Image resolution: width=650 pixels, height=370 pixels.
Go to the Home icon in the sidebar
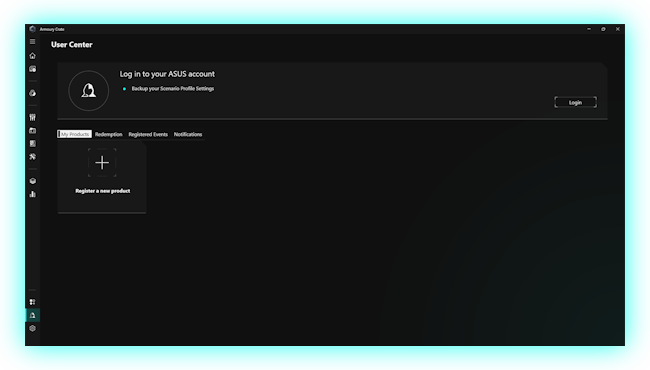(x=32, y=56)
